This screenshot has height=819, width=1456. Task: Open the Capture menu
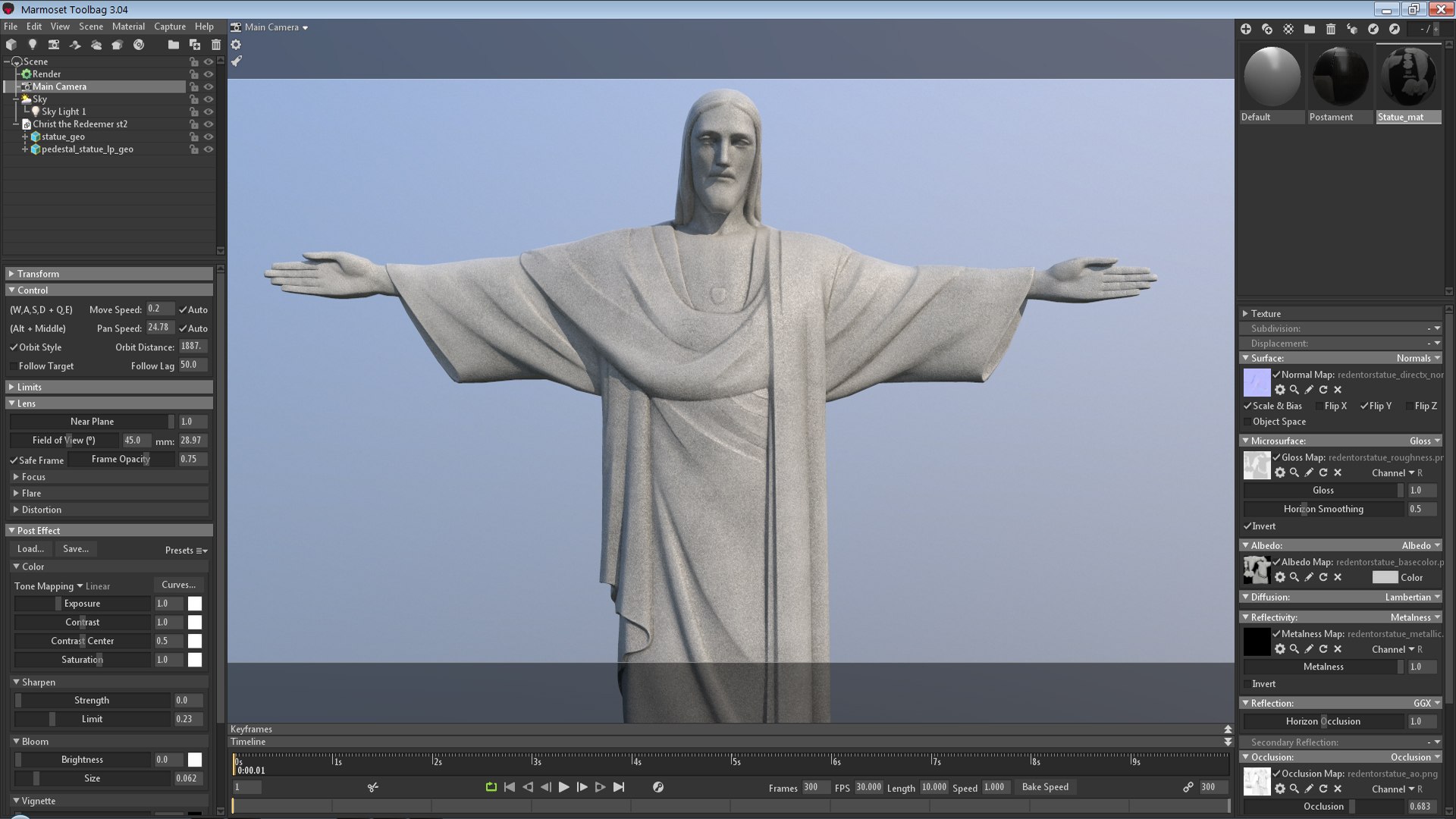[170, 27]
